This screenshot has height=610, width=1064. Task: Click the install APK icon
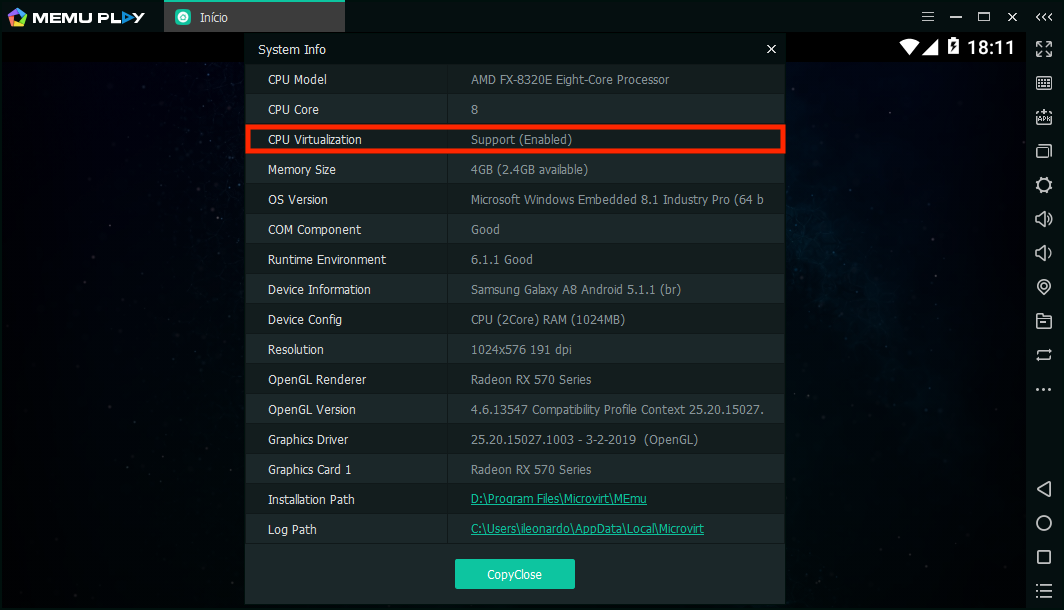(x=1044, y=117)
